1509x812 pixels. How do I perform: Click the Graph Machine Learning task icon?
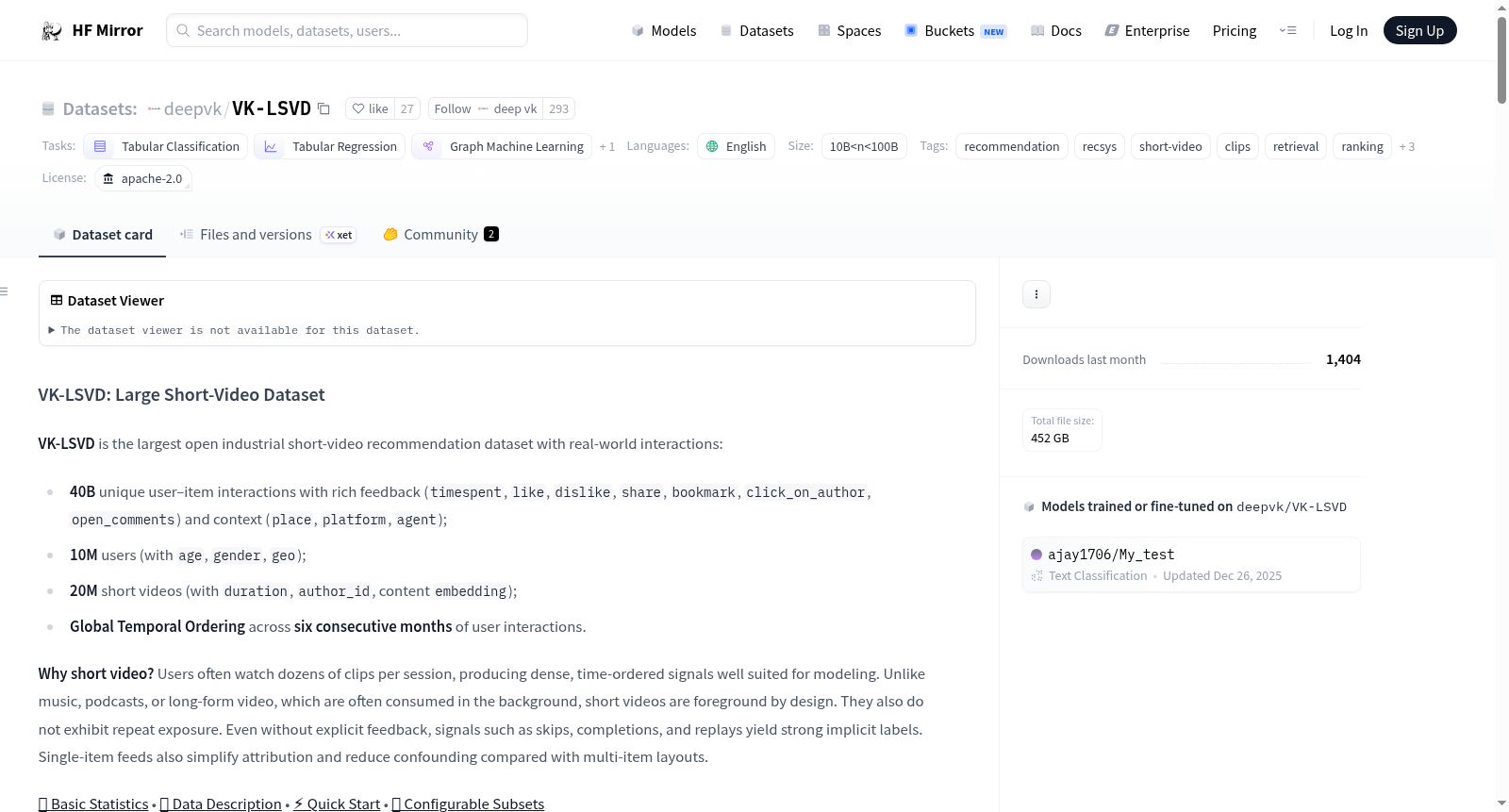point(428,146)
